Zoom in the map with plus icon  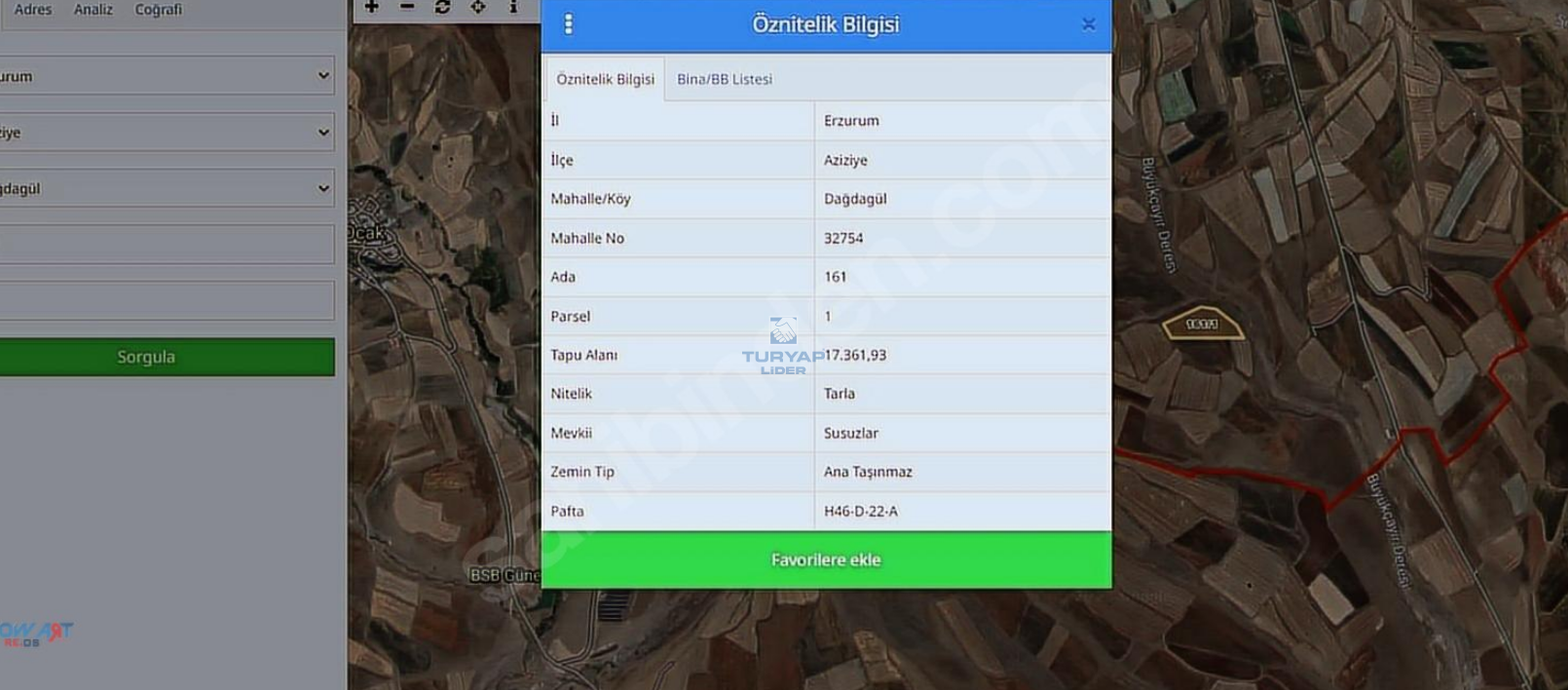(371, 7)
